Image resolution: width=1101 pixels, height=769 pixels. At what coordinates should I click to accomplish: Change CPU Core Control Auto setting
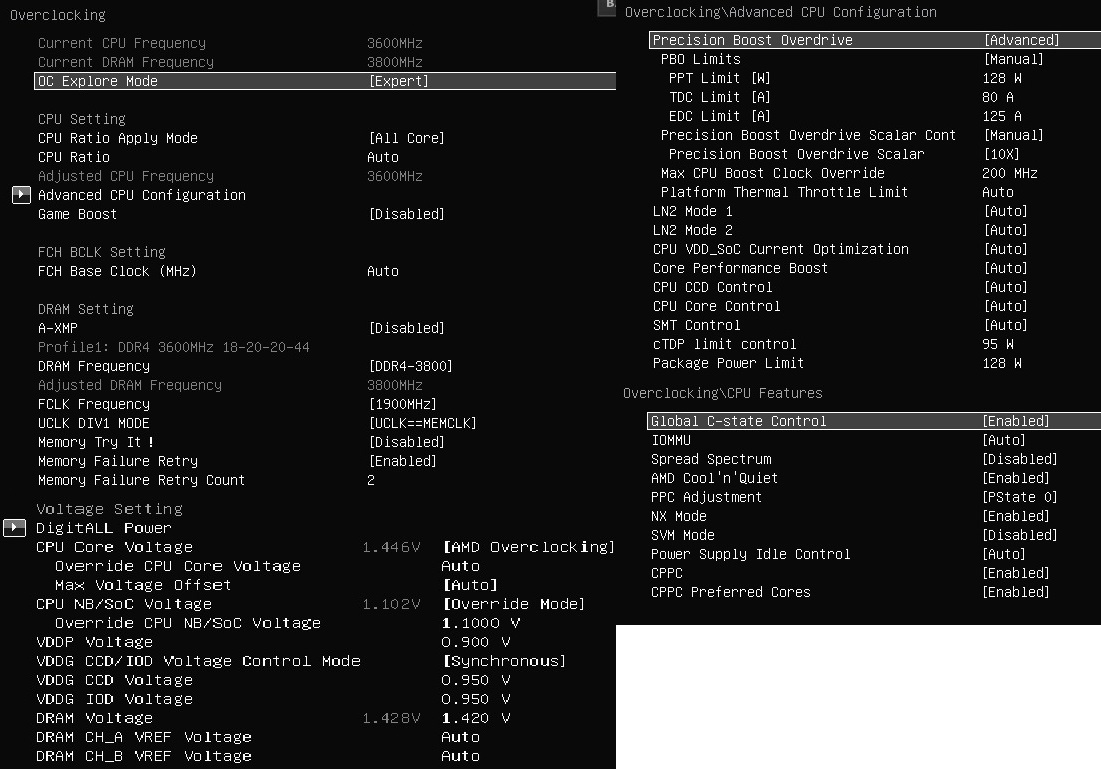[x=1006, y=305]
